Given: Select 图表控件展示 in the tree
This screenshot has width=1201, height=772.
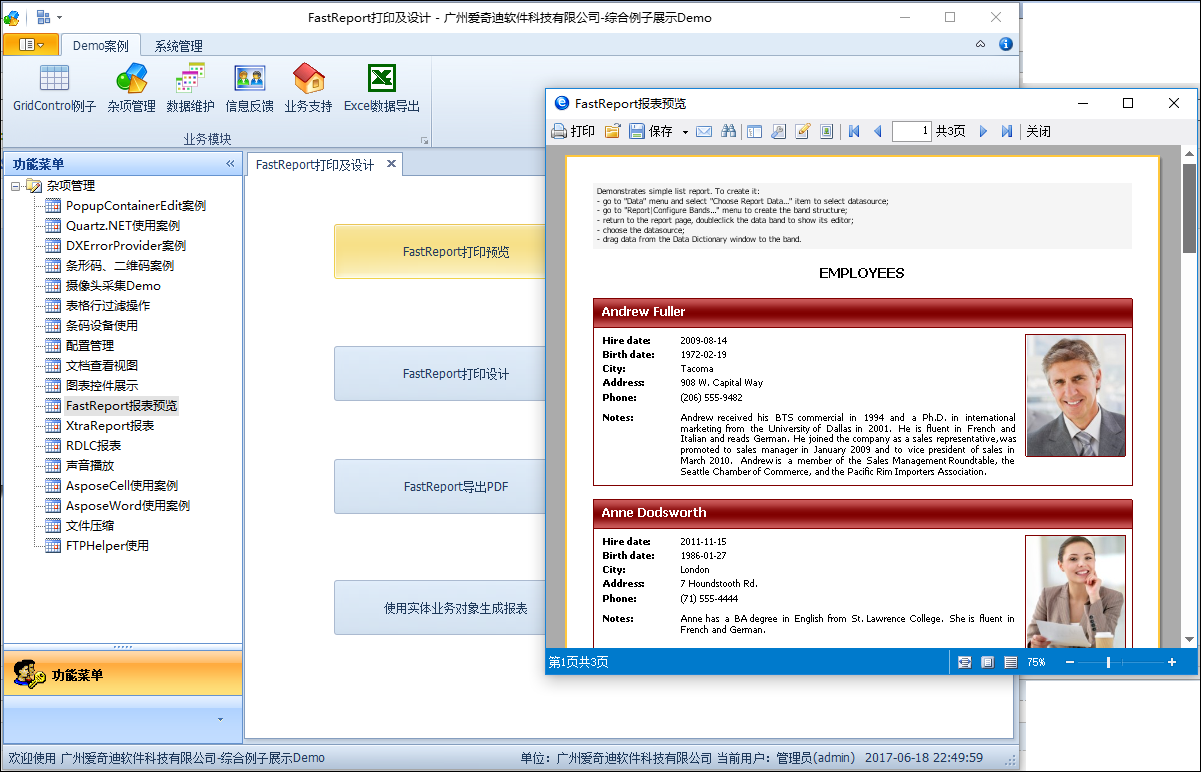Looking at the screenshot, I should (x=102, y=386).
